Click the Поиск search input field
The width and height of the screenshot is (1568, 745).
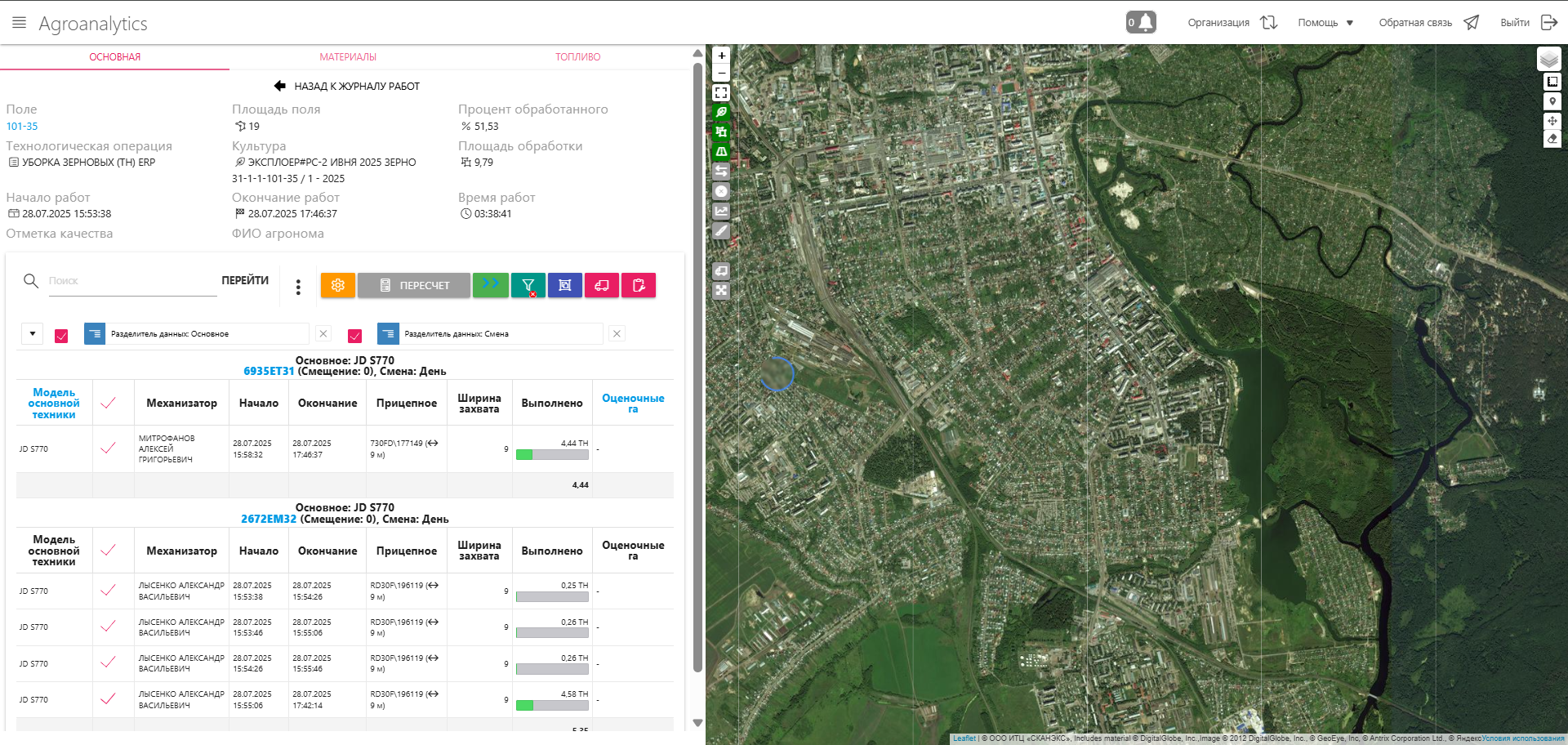pyautogui.click(x=131, y=281)
